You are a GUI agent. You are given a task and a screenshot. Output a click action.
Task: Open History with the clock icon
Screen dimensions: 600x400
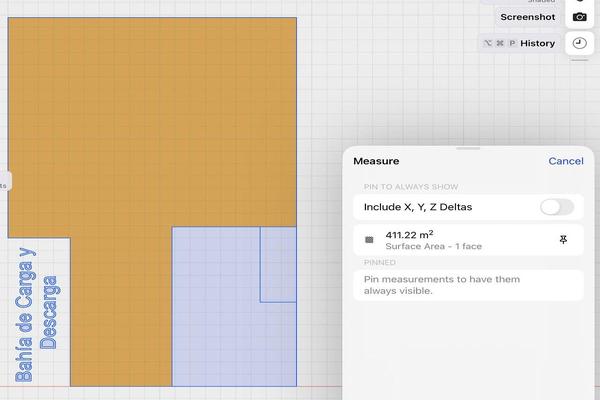coord(579,43)
